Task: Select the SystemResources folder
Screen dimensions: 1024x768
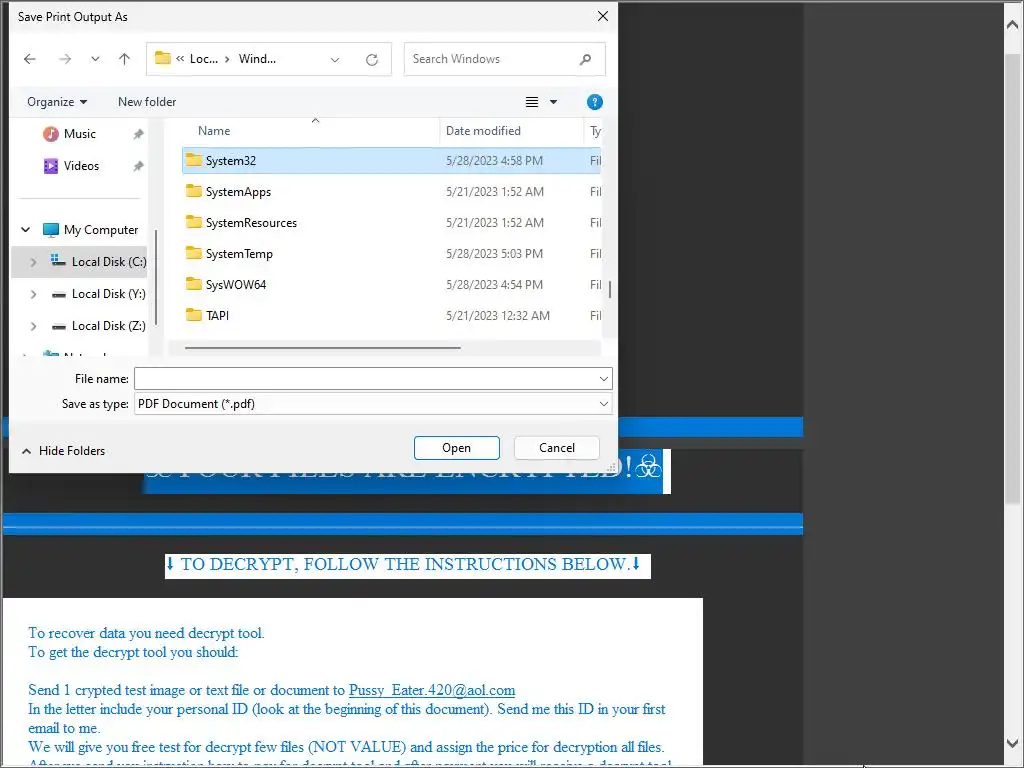Action: [391, 223]
